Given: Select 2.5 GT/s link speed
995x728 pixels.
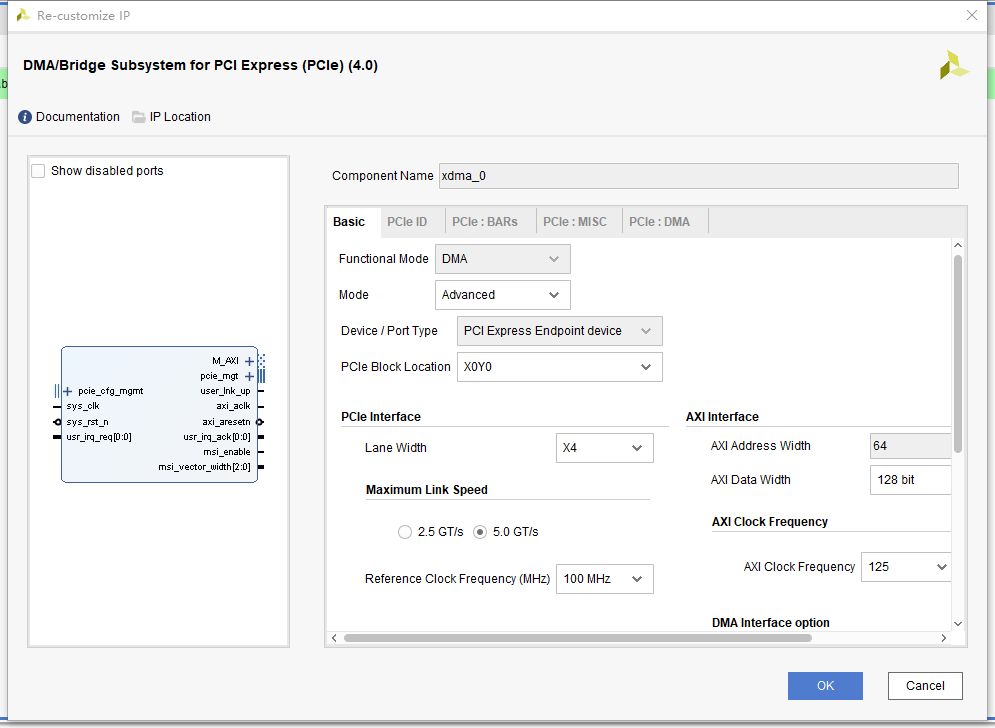Looking at the screenshot, I should pyautogui.click(x=405, y=532).
